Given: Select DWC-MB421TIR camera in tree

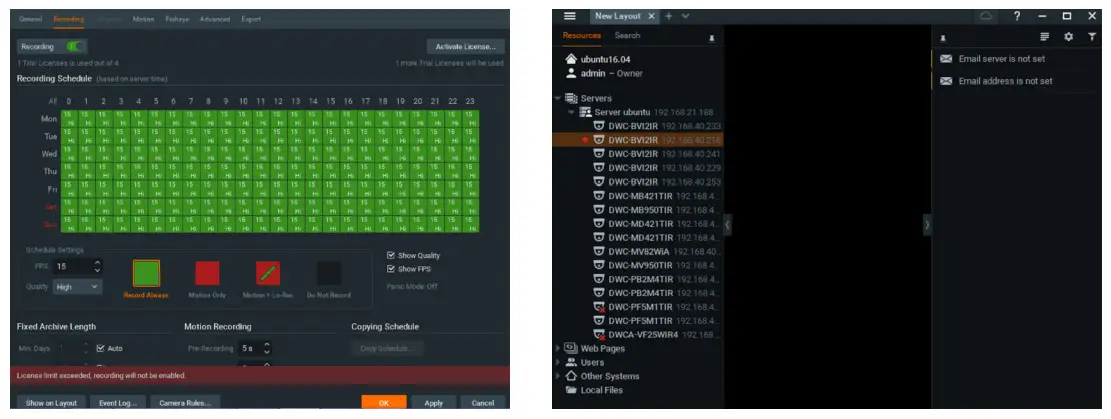Looking at the screenshot, I should pos(639,196).
